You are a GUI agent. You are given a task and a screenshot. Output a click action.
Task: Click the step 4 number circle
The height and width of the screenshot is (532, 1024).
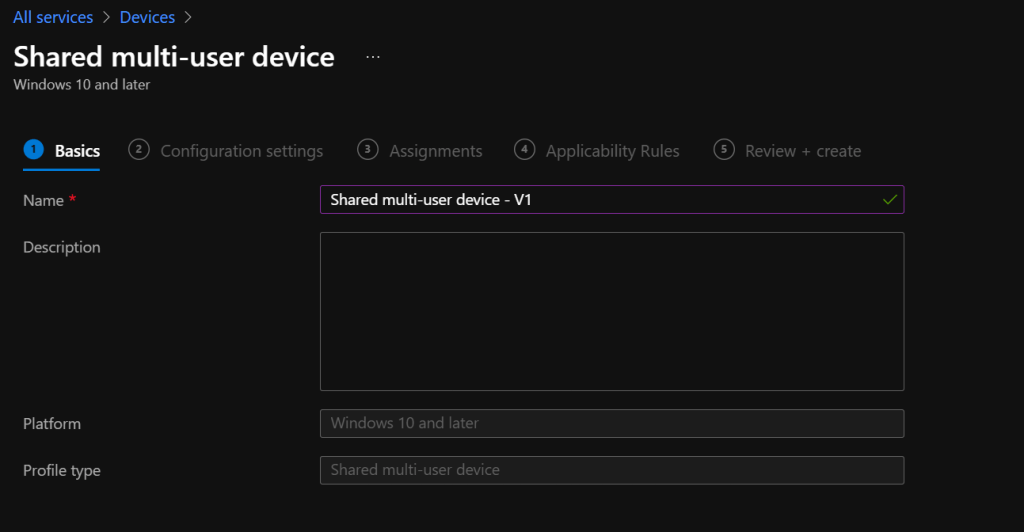(524, 150)
